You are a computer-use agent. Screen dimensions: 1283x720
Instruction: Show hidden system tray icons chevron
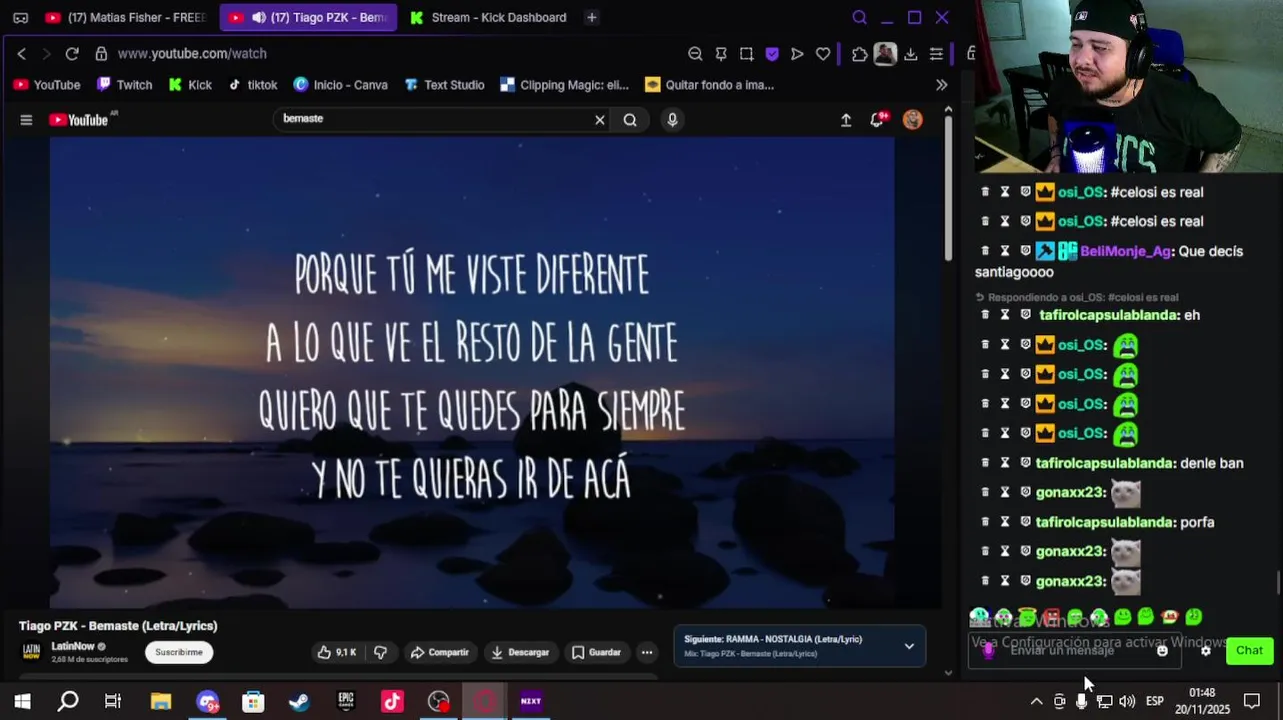(x=1036, y=701)
